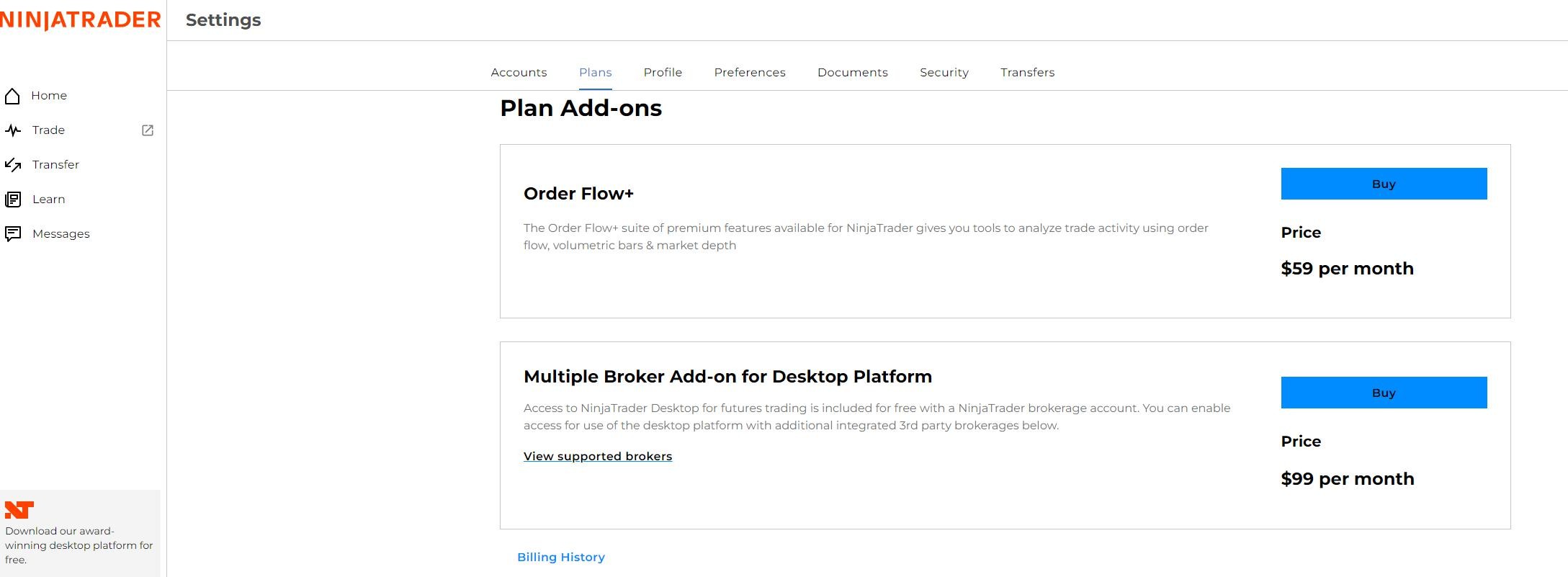Screen dimensions: 1568x577
Task: Buy the Multiple Broker Add-on
Action: pyautogui.click(x=1384, y=393)
